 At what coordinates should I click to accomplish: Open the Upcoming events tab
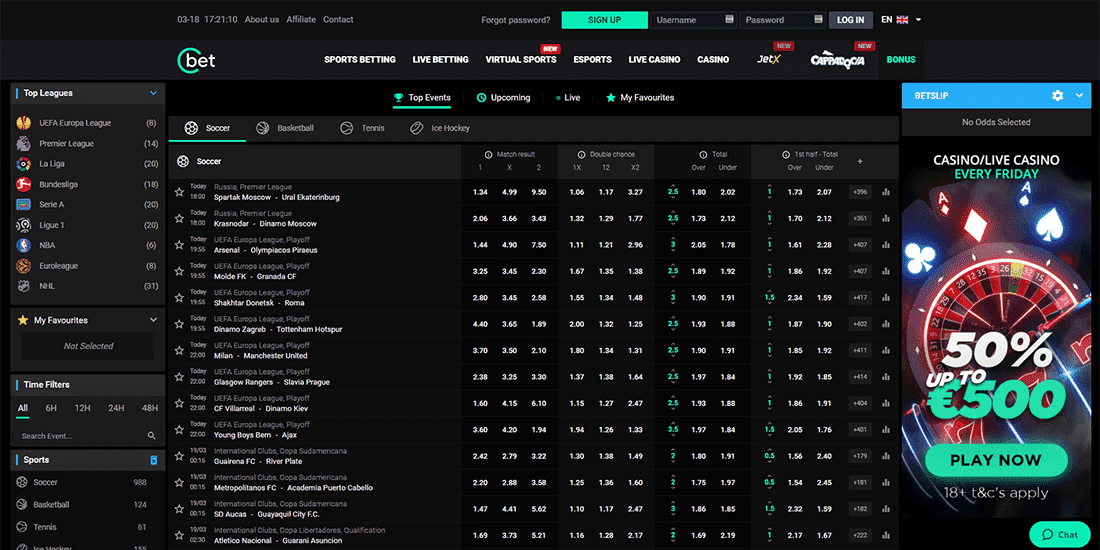503,98
